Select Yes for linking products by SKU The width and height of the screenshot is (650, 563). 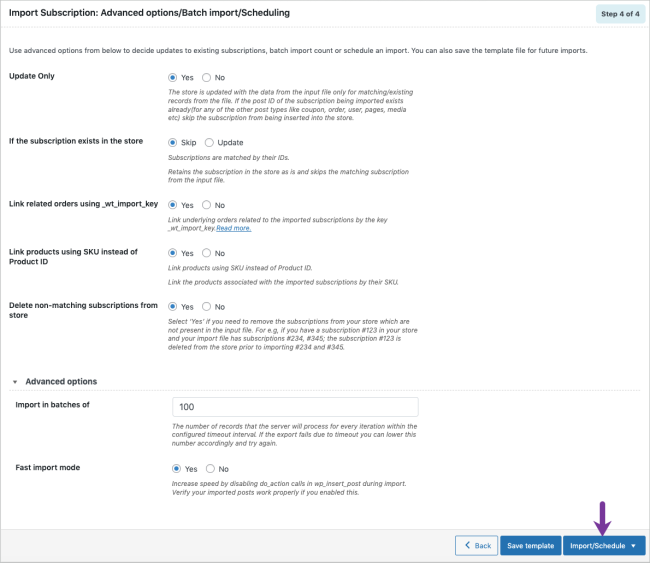(172, 253)
